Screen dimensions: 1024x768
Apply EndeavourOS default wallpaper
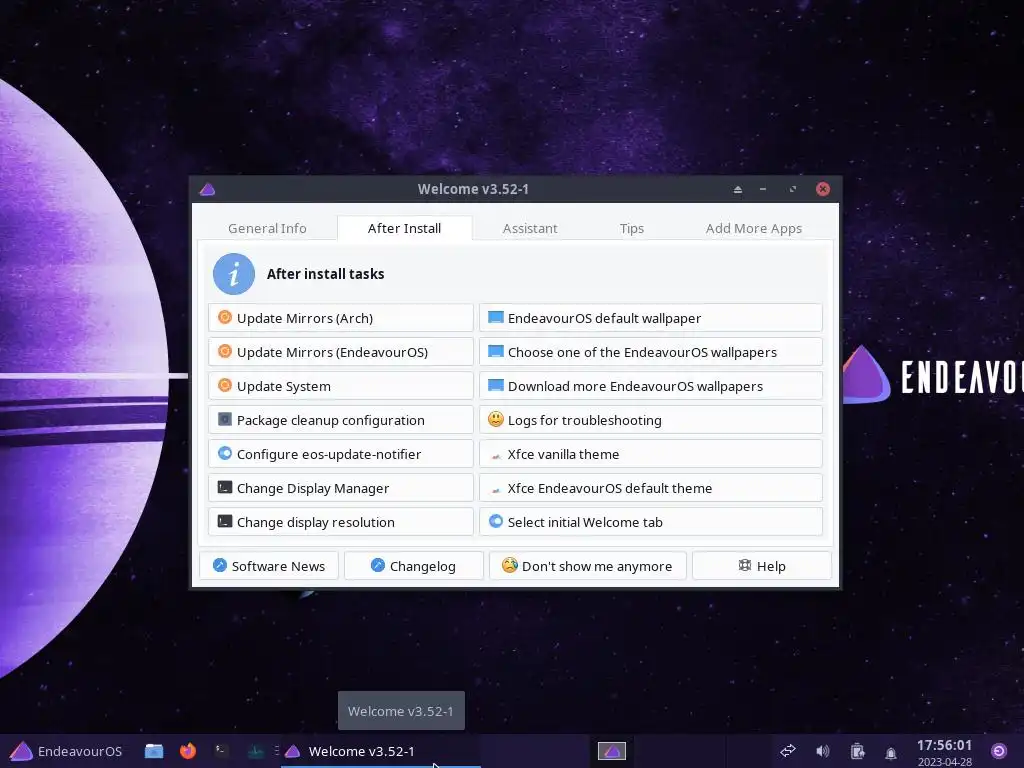[650, 318]
